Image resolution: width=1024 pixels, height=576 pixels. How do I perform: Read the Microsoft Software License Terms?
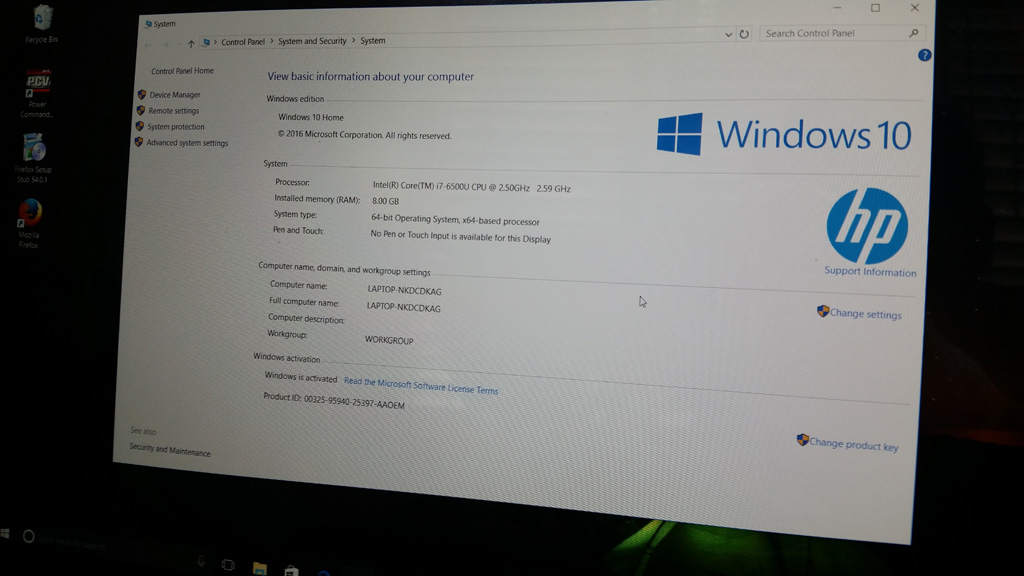click(x=421, y=386)
